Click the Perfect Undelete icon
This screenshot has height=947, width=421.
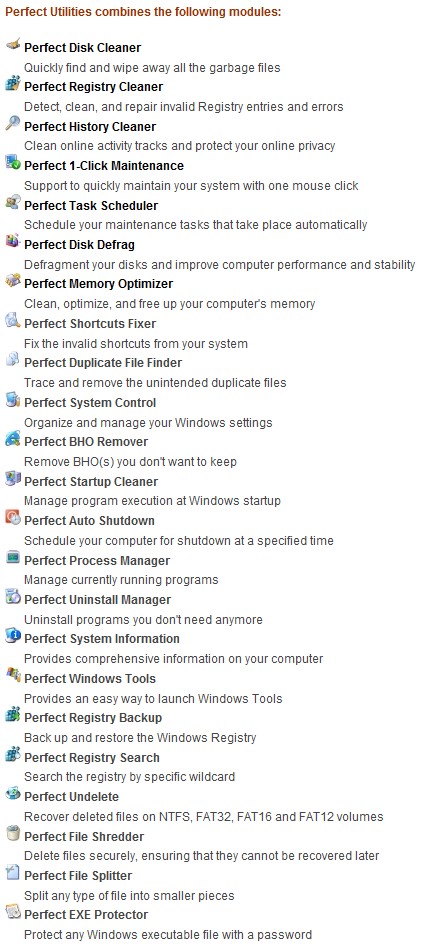click(13, 793)
